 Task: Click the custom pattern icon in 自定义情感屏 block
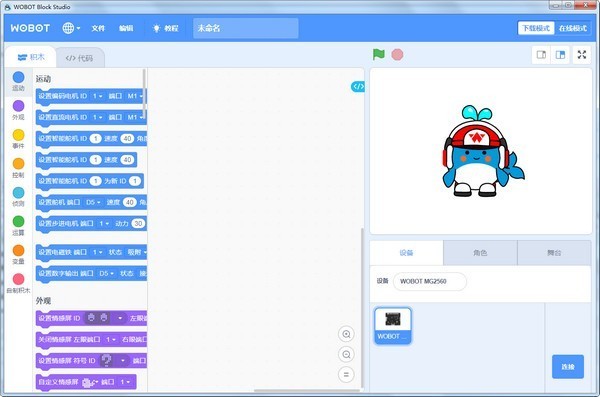88,382
